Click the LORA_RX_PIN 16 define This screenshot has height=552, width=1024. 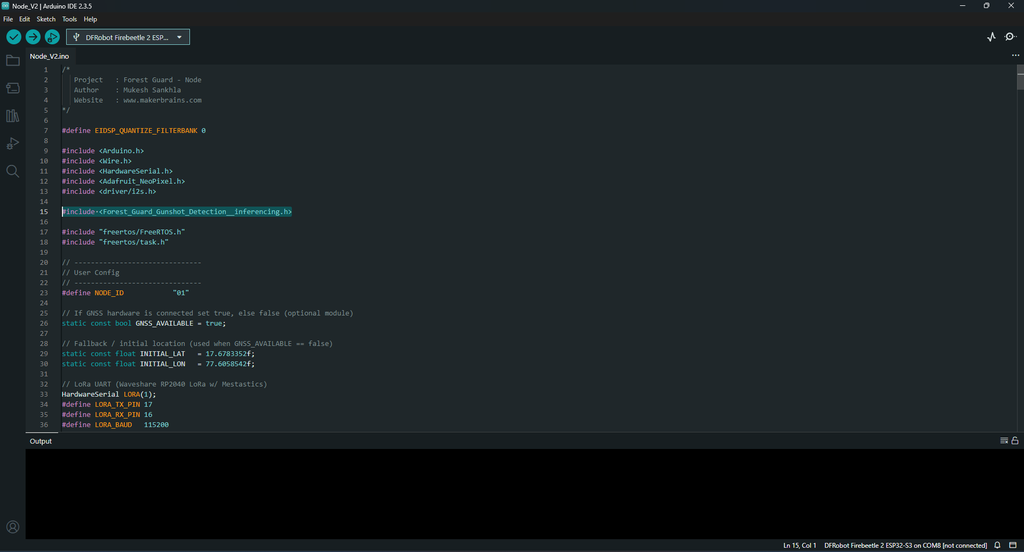(107, 414)
